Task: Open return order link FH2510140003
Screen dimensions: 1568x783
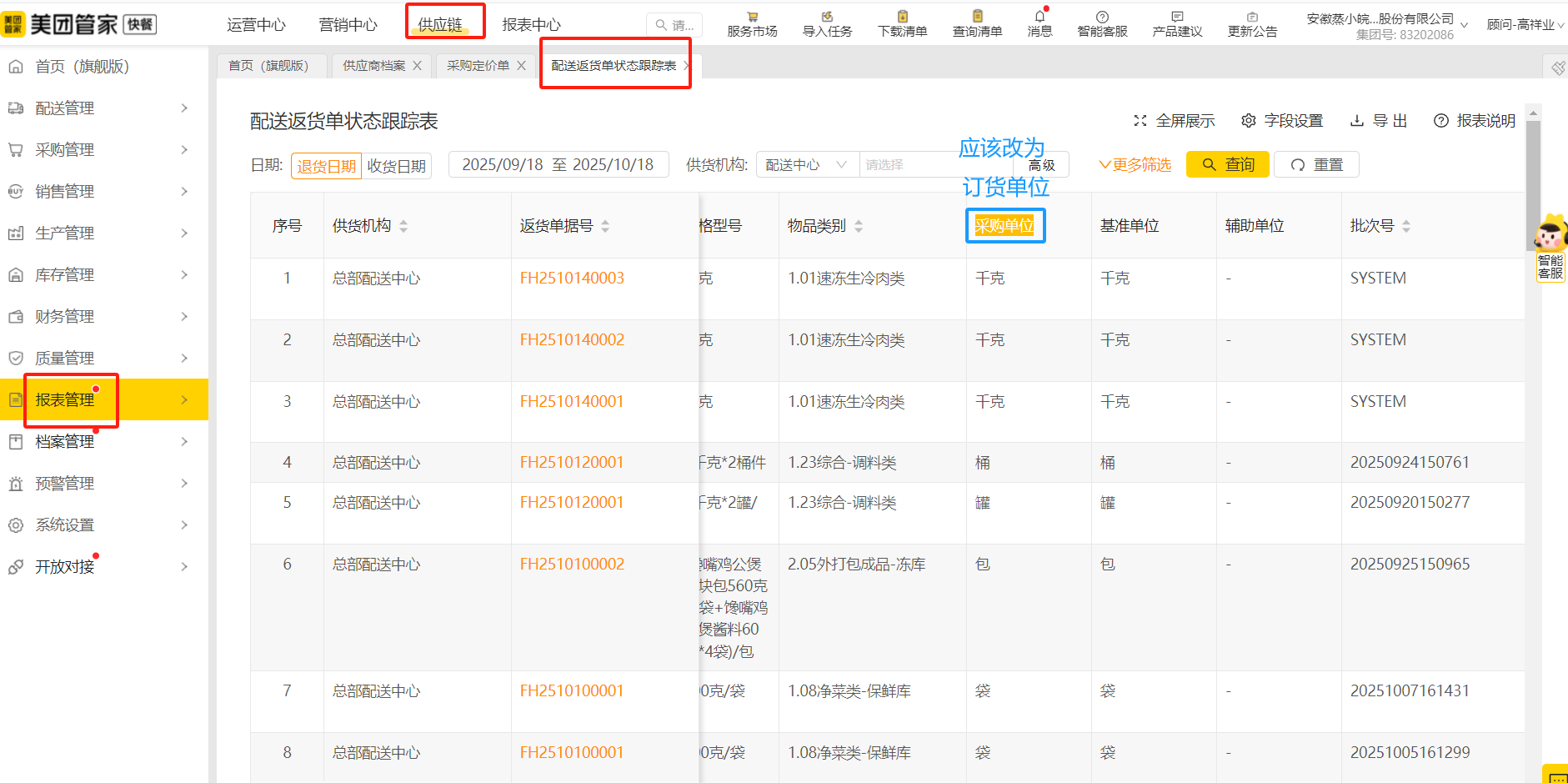Action: click(572, 279)
